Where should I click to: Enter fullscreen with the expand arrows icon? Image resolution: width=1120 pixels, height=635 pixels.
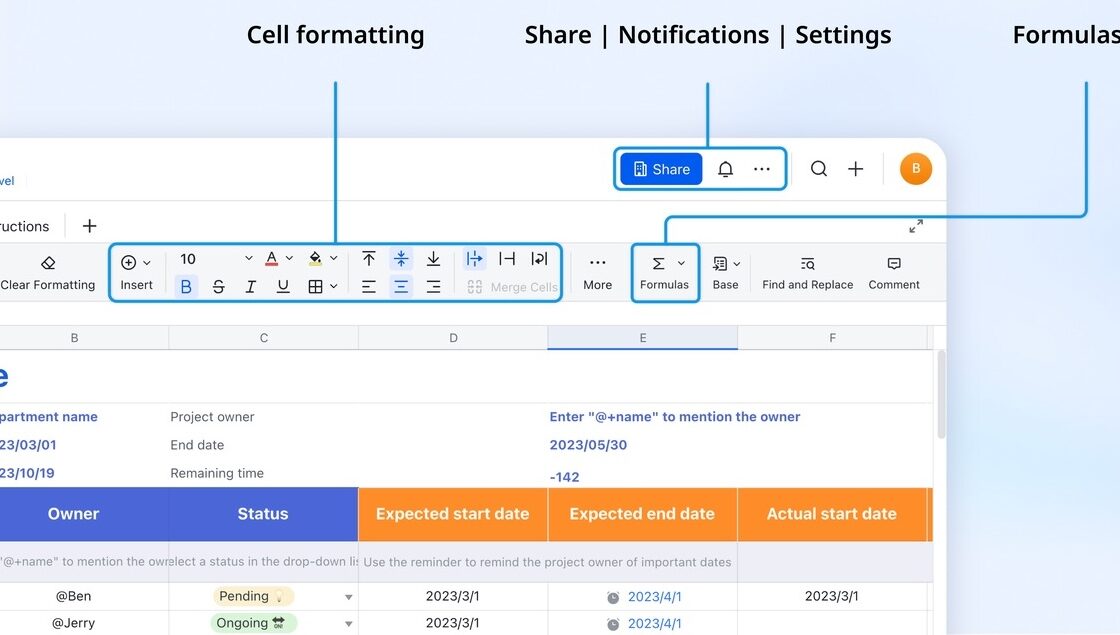[916, 226]
